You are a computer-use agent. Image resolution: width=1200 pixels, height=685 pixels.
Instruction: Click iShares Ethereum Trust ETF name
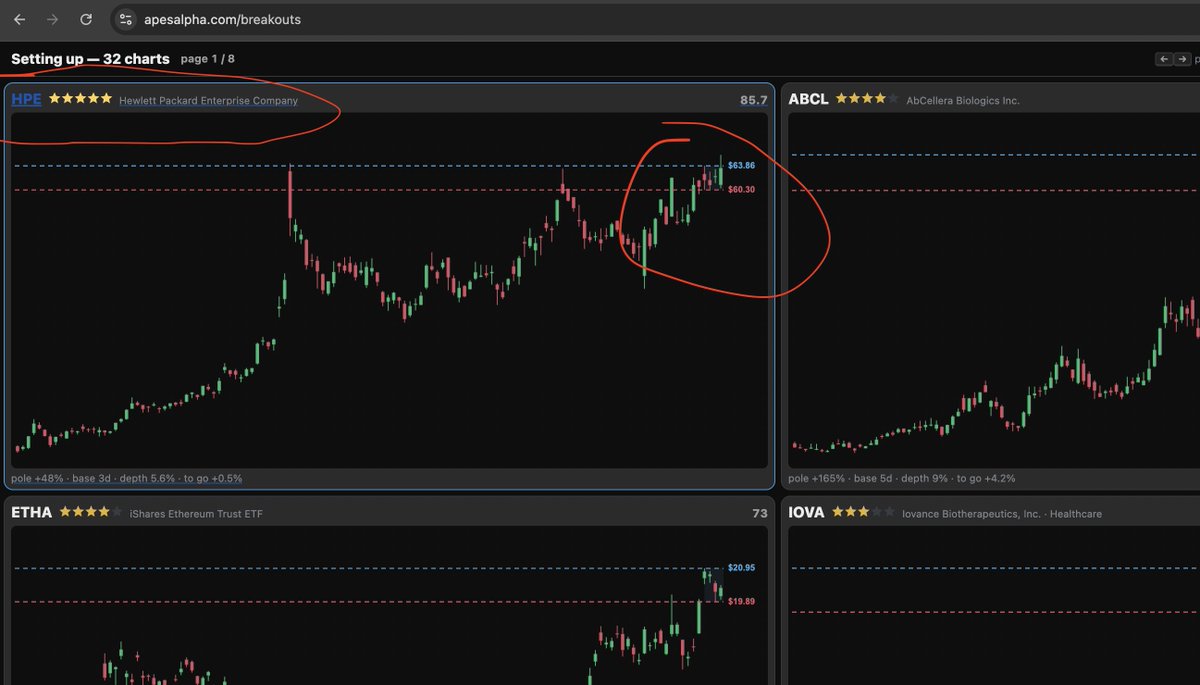point(196,514)
